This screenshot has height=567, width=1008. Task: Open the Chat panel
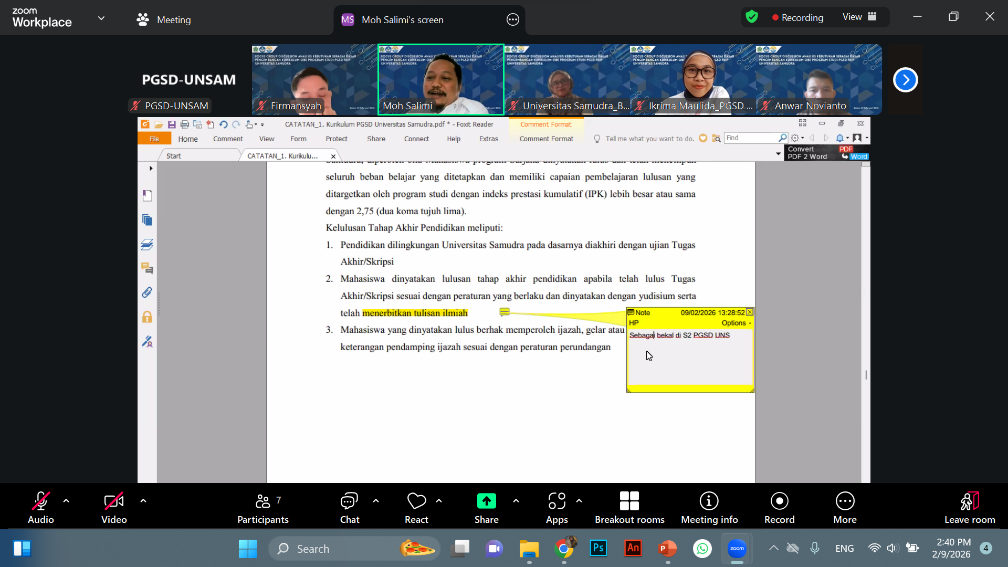[x=349, y=502]
